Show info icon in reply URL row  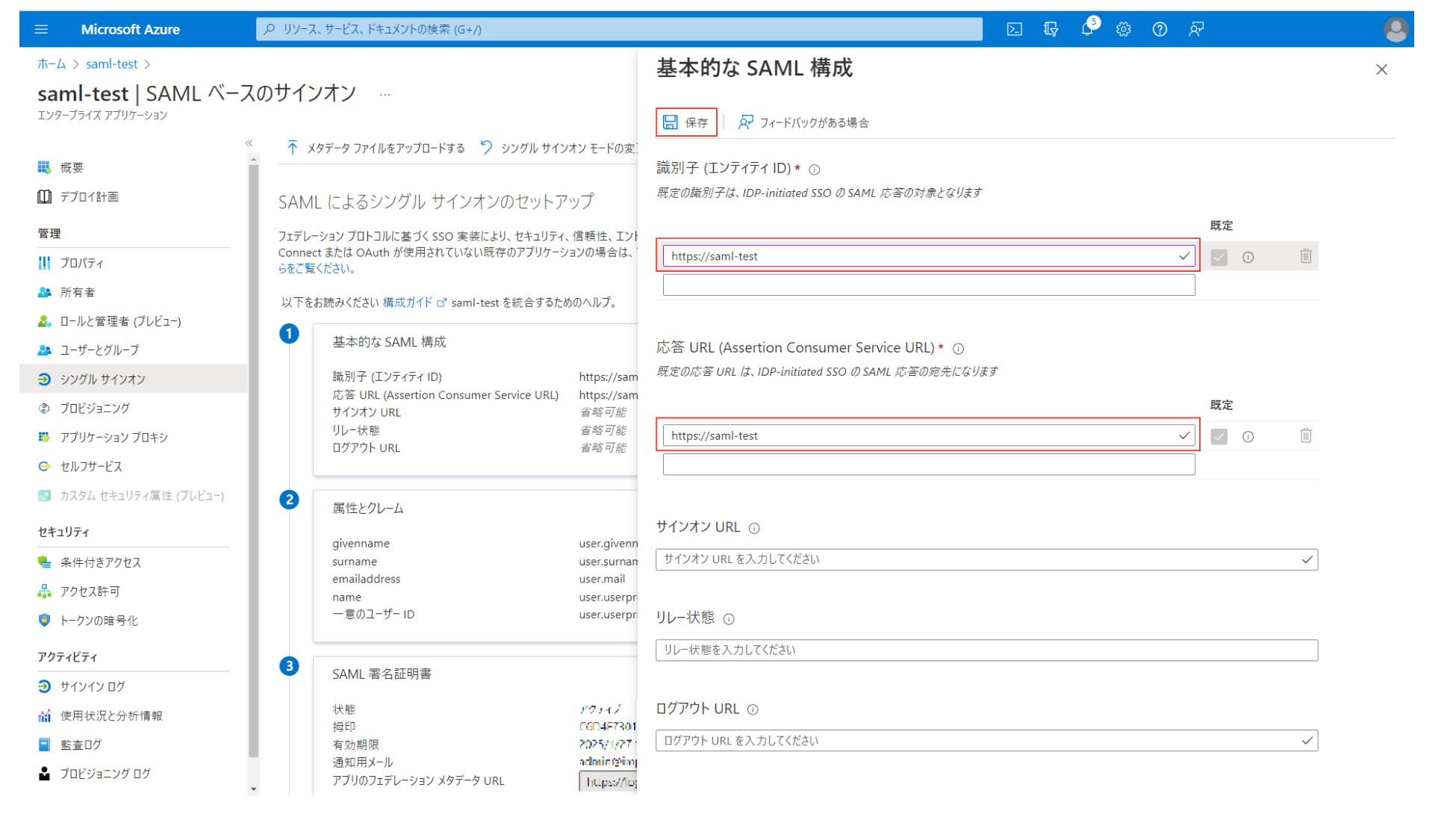point(1248,436)
